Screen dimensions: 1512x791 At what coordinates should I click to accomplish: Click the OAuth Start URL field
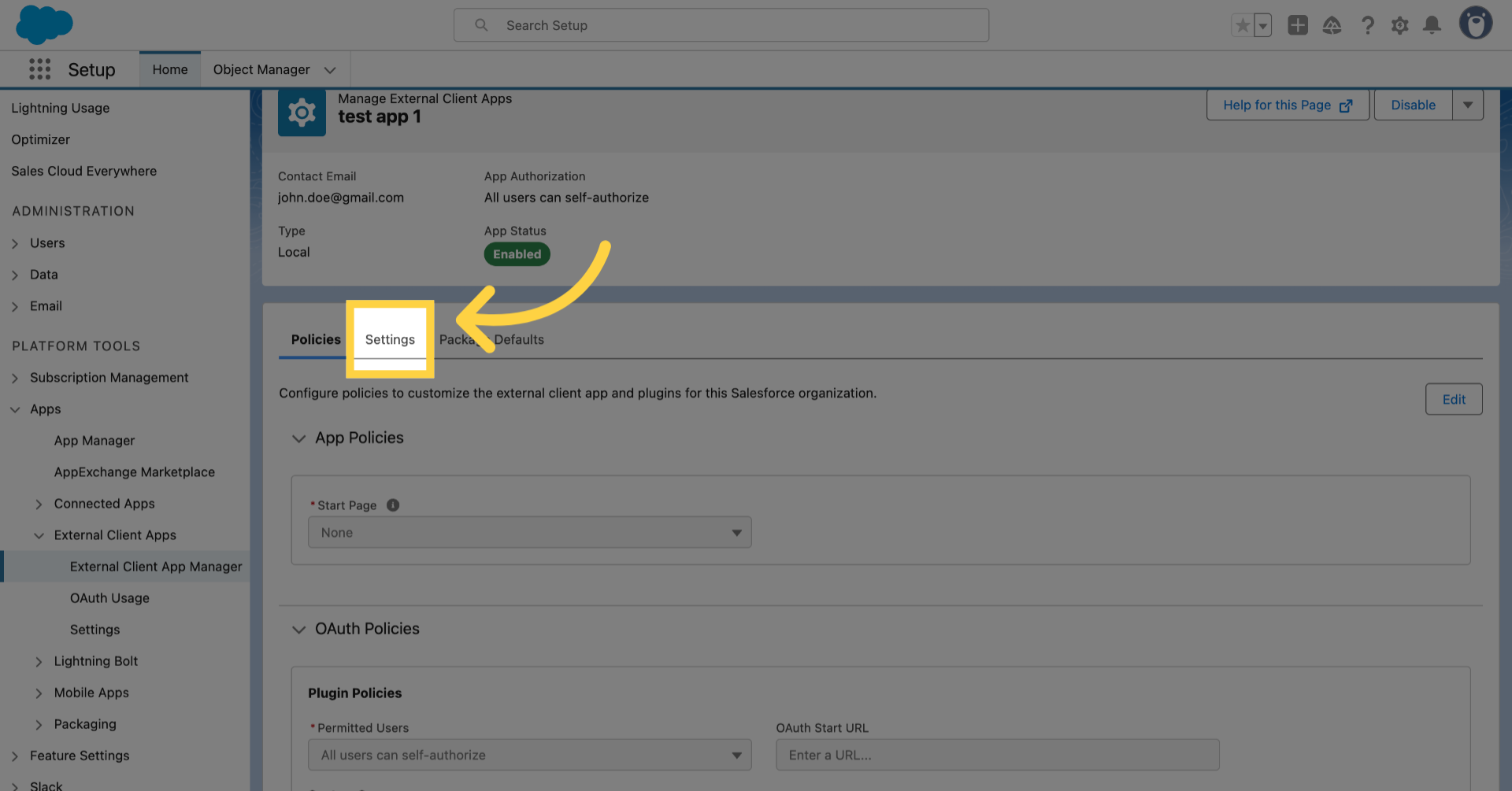(x=997, y=755)
